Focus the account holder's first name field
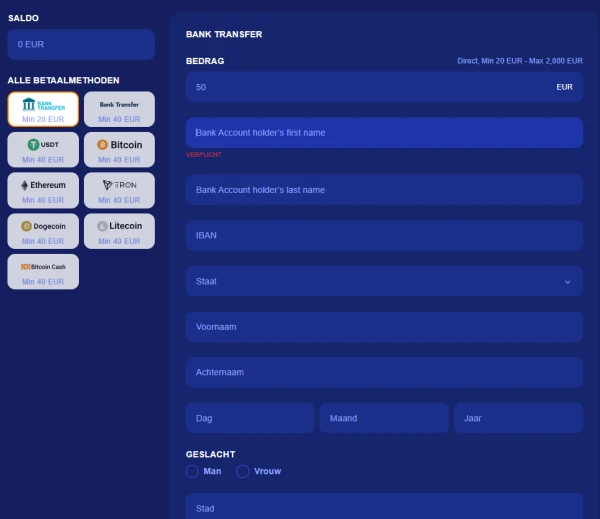Image resolution: width=600 pixels, height=519 pixels. 384,132
